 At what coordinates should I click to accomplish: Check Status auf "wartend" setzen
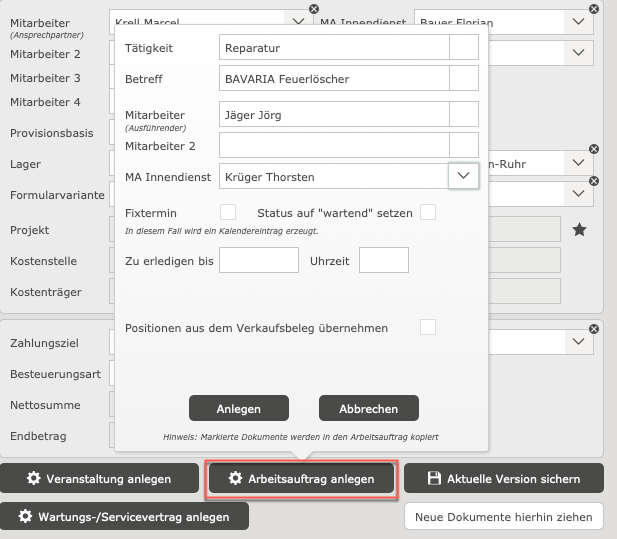click(x=428, y=212)
